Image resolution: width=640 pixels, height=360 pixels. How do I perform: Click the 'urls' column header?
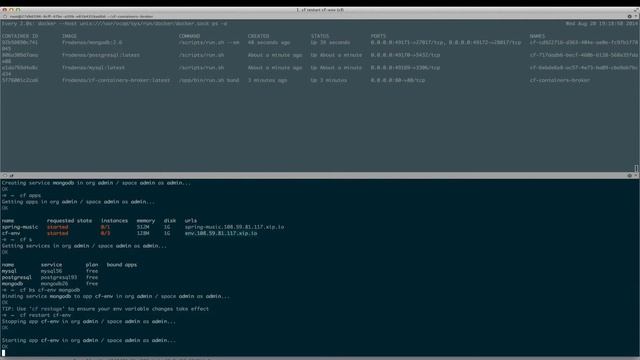coord(191,221)
